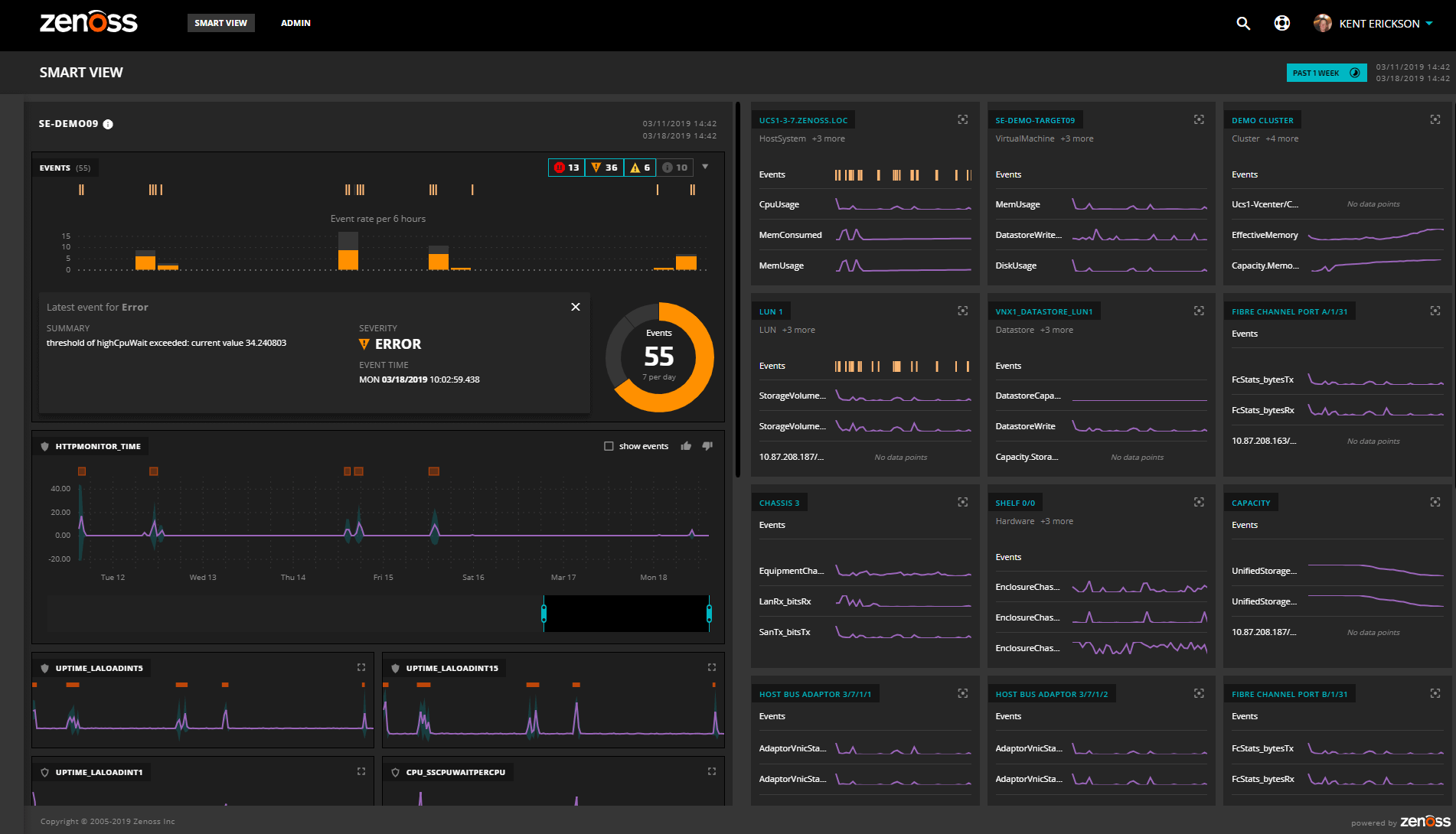This screenshot has width=1456, height=834.
Task: Expand HostSystem +3 more tags
Action: (x=828, y=138)
